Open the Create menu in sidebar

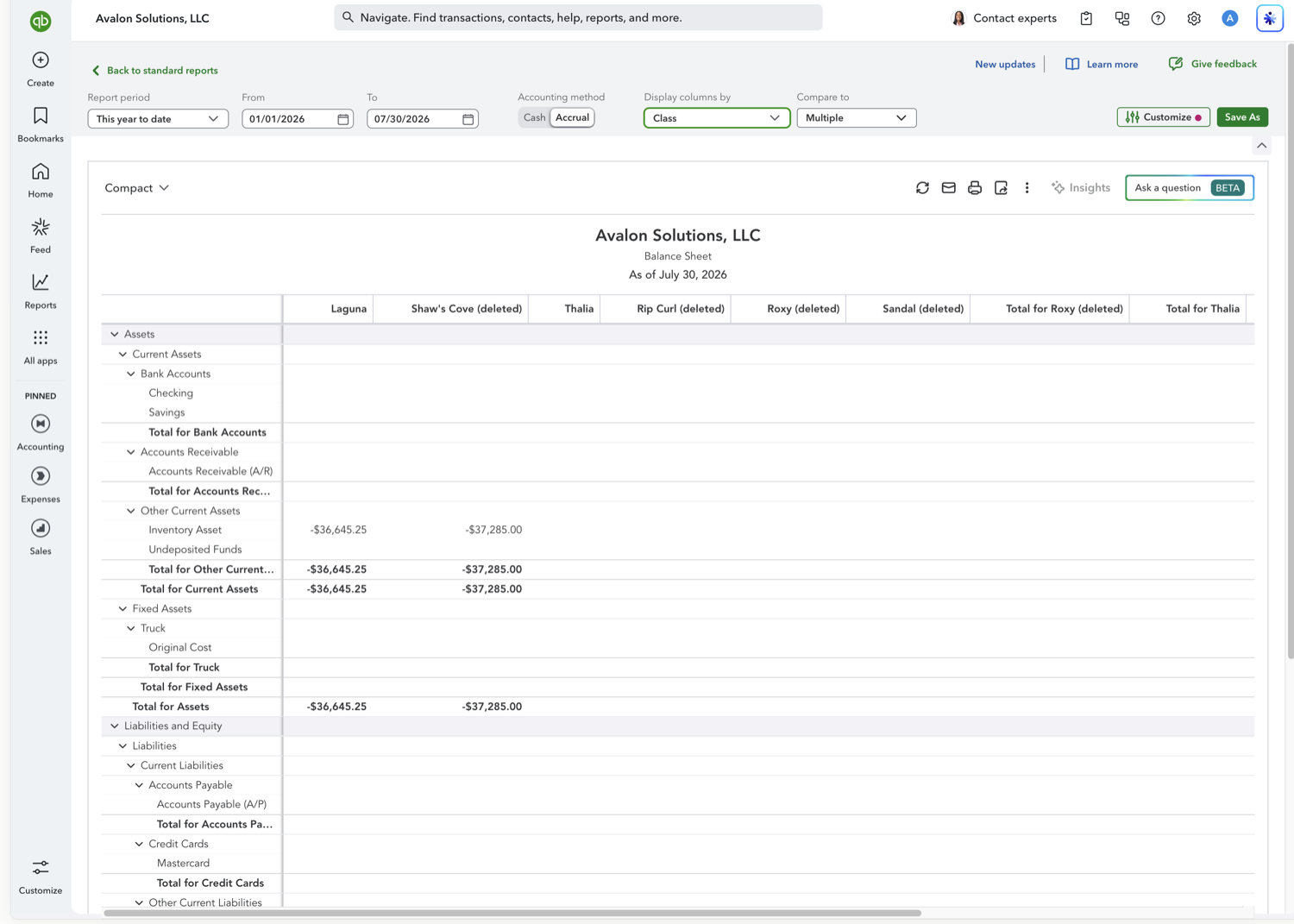pyautogui.click(x=41, y=69)
